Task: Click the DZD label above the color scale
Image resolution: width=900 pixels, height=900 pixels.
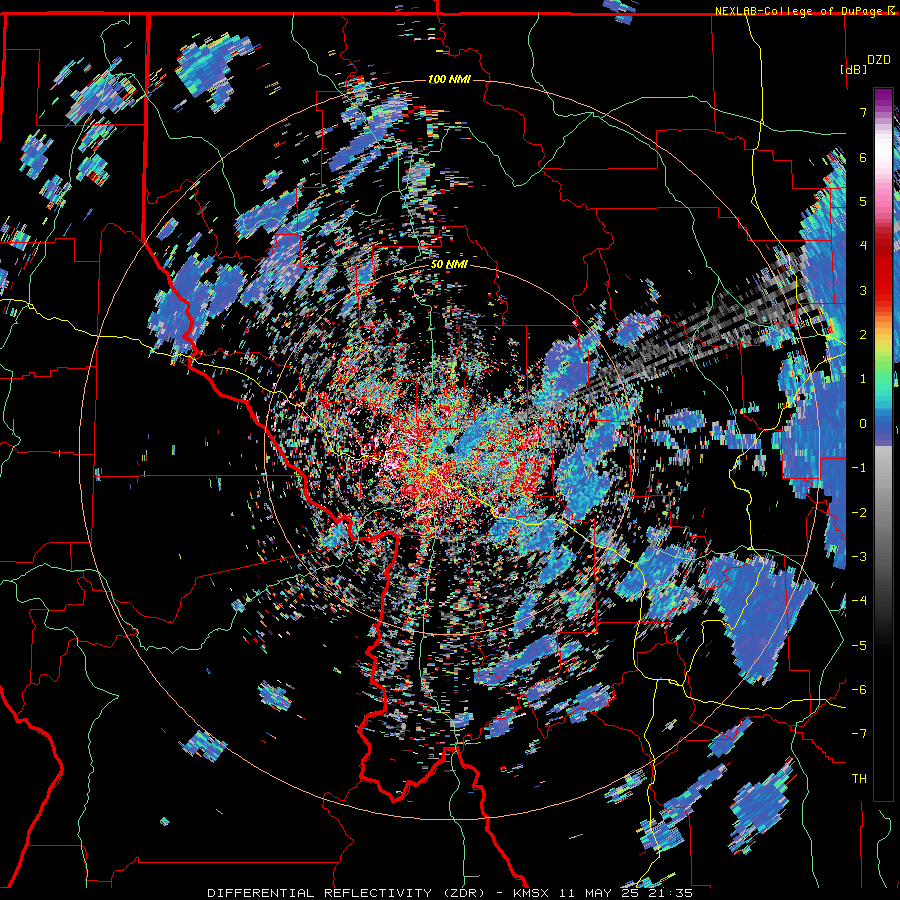Action: click(x=878, y=60)
